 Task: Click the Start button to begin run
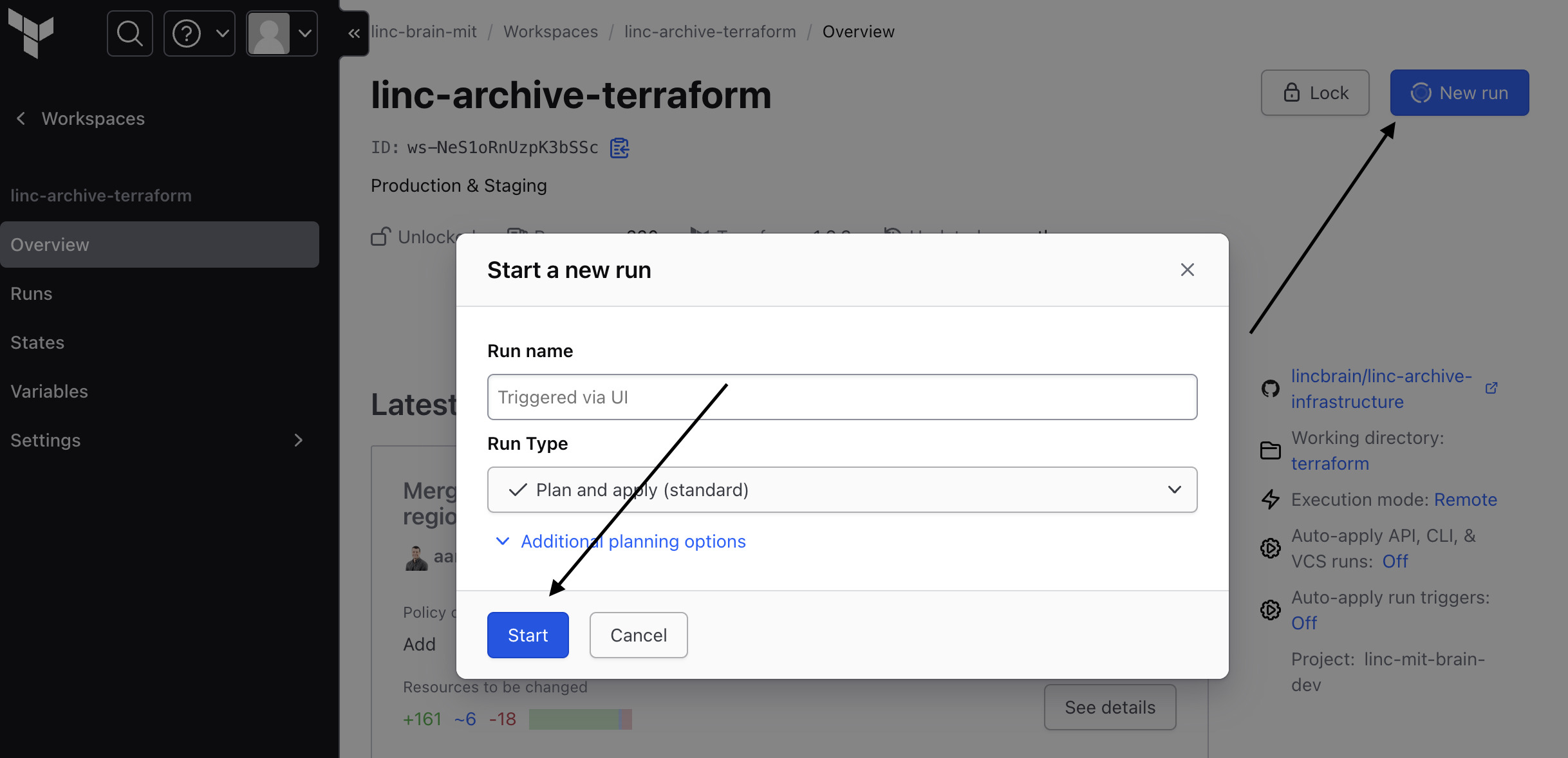(x=527, y=634)
